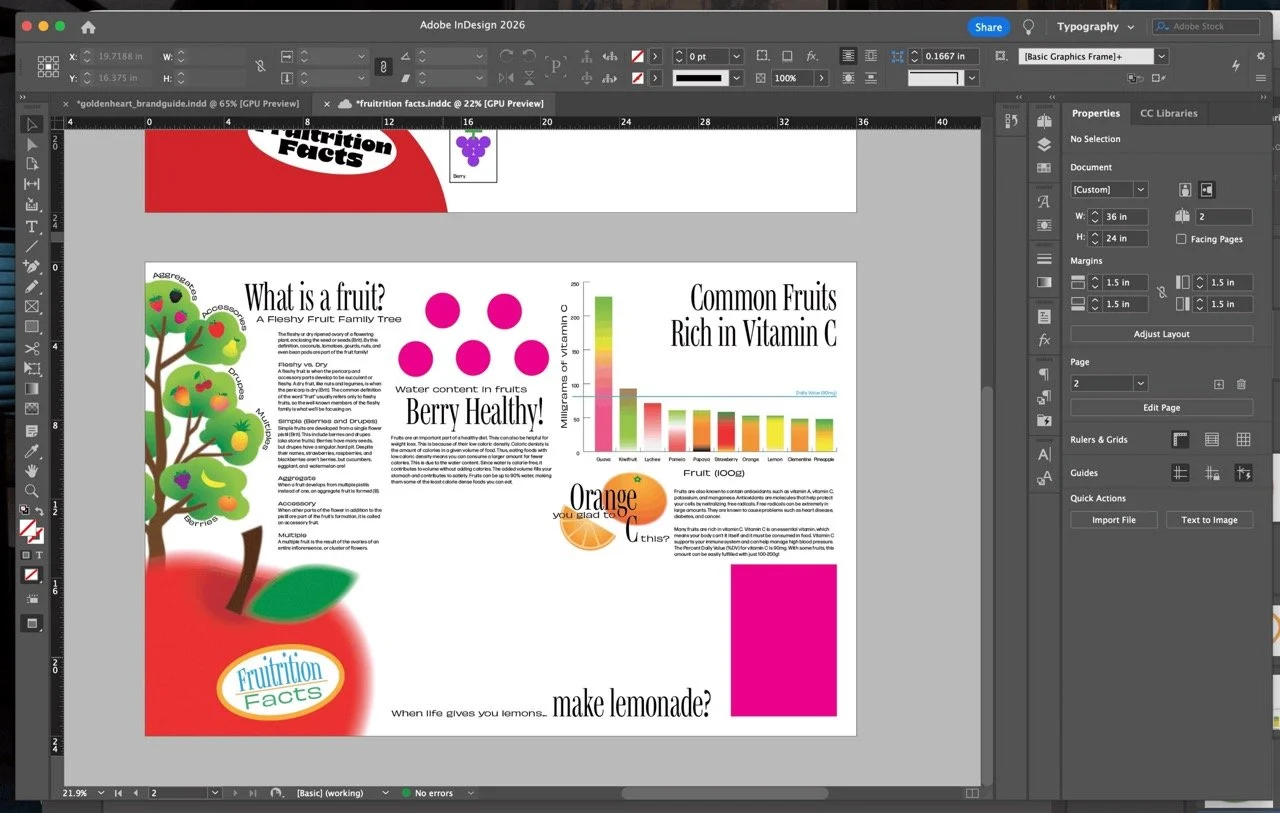This screenshot has height=813, width=1280.
Task: Toggle Show Rulers in Rulers & Grids
Action: pyautogui.click(x=1180, y=439)
